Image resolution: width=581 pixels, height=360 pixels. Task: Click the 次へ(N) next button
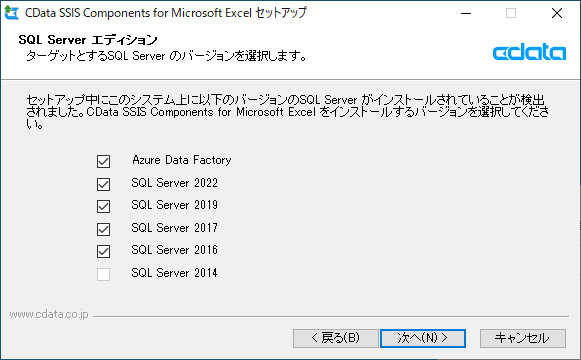[423, 338]
